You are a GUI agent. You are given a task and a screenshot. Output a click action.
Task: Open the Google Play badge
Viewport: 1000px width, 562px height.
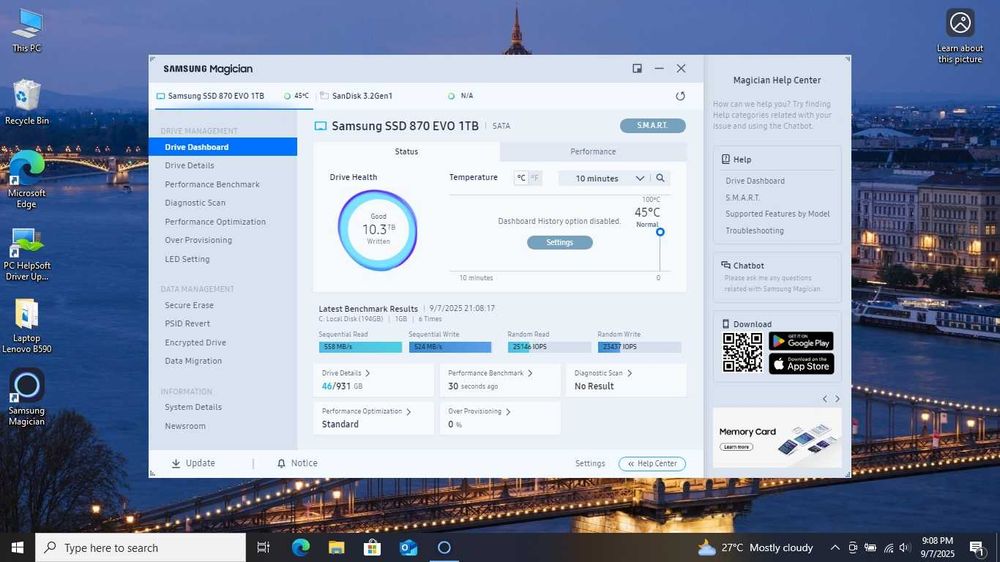(x=801, y=341)
